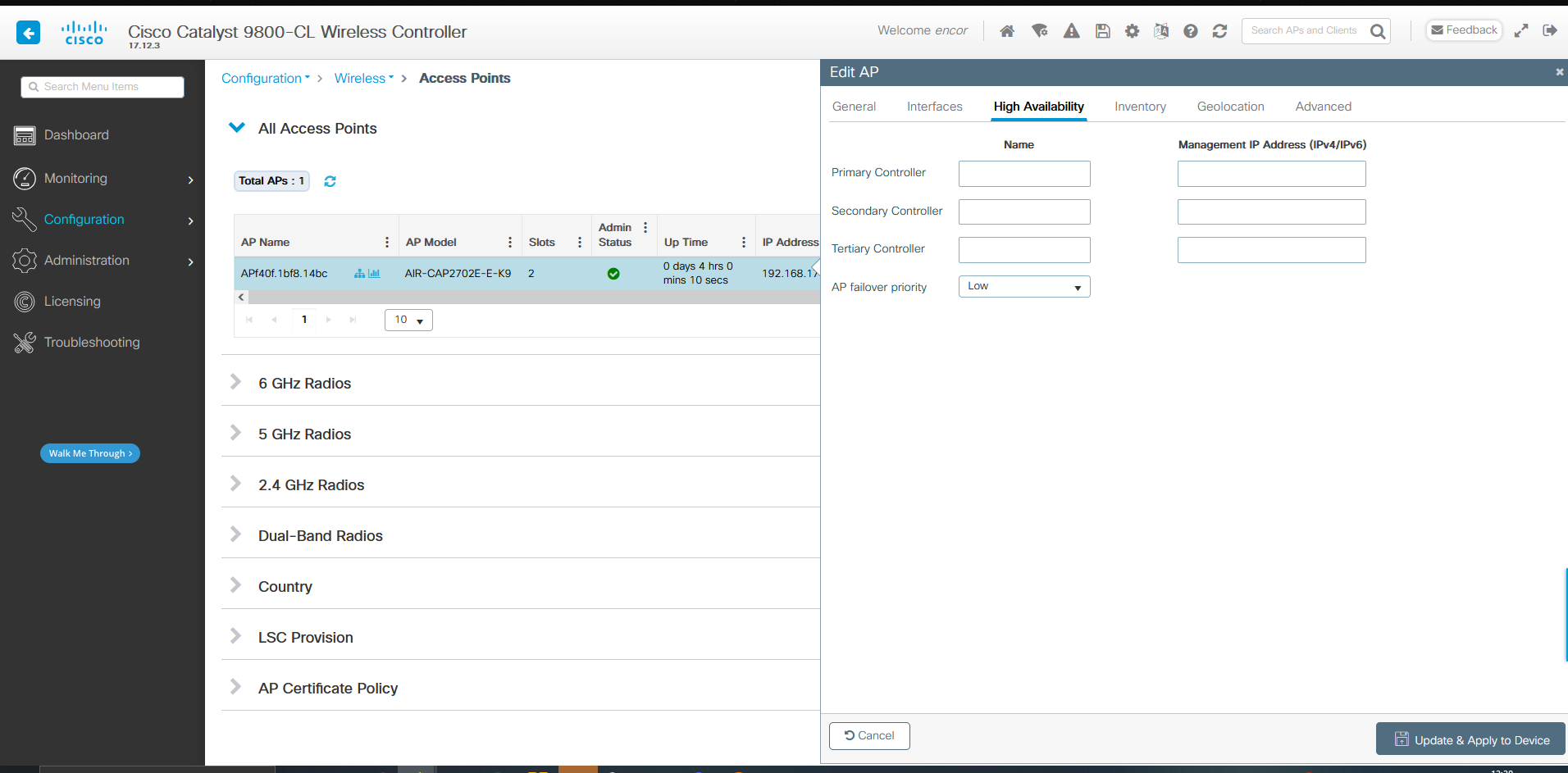1568x773 pixels.
Task: Save configuration using floppy disk icon
Action: 1102,31
